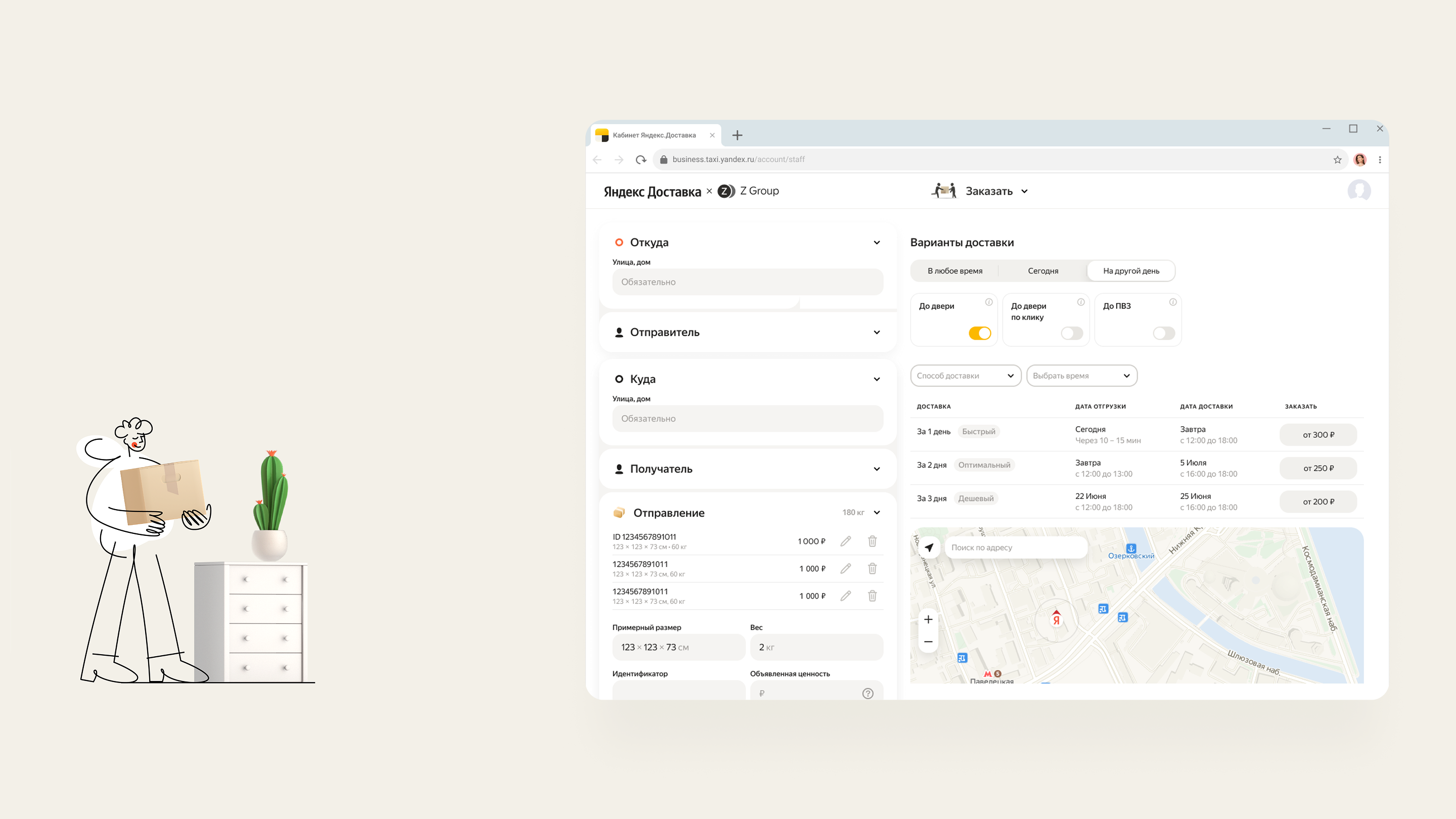Disable the До двери toggle
The width and height of the screenshot is (1456, 819).
[981, 334]
